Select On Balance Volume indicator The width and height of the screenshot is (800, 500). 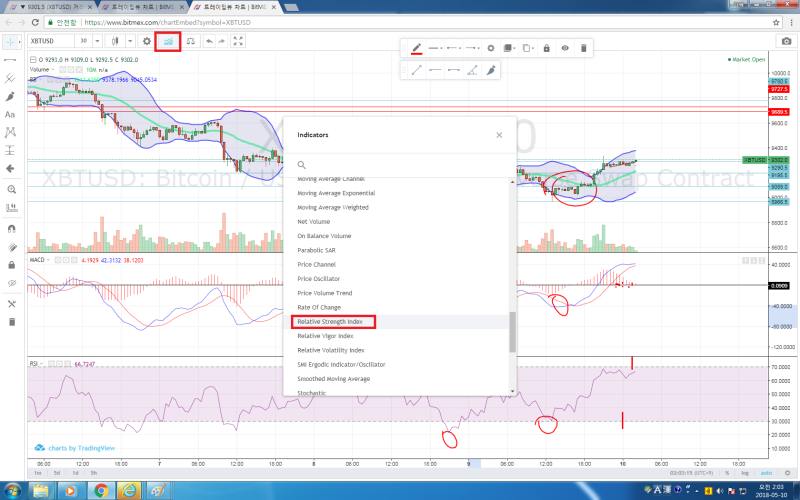[x=324, y=236]
